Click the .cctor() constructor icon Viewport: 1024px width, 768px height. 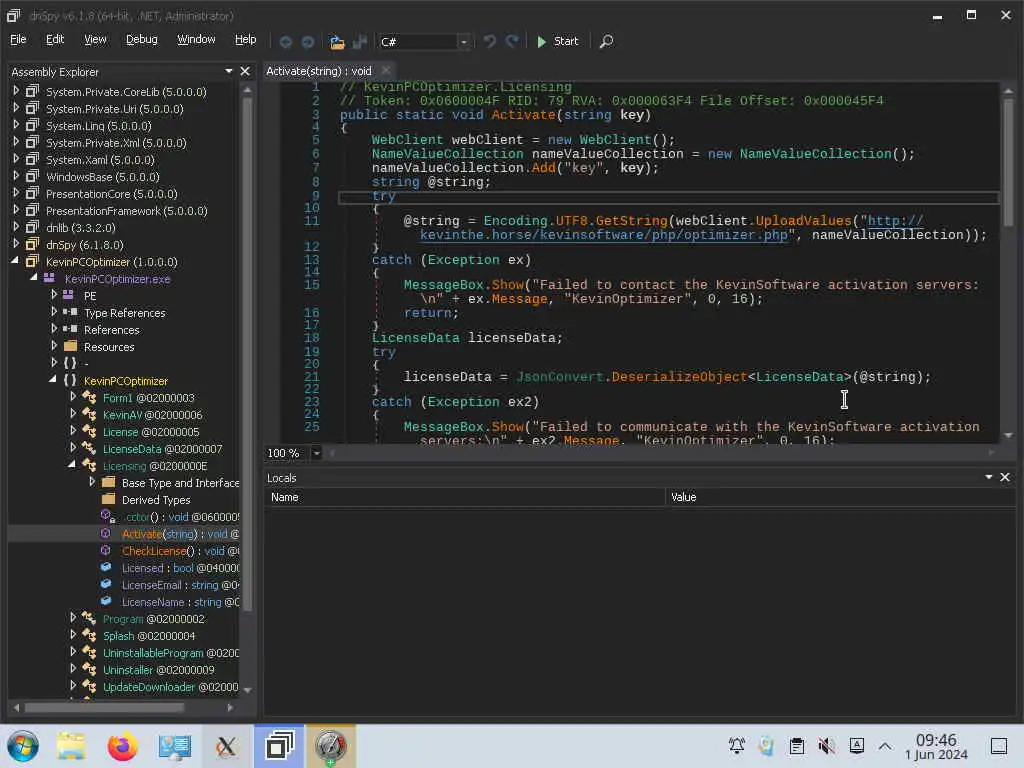pyautogui.click(x=108, y=516)
